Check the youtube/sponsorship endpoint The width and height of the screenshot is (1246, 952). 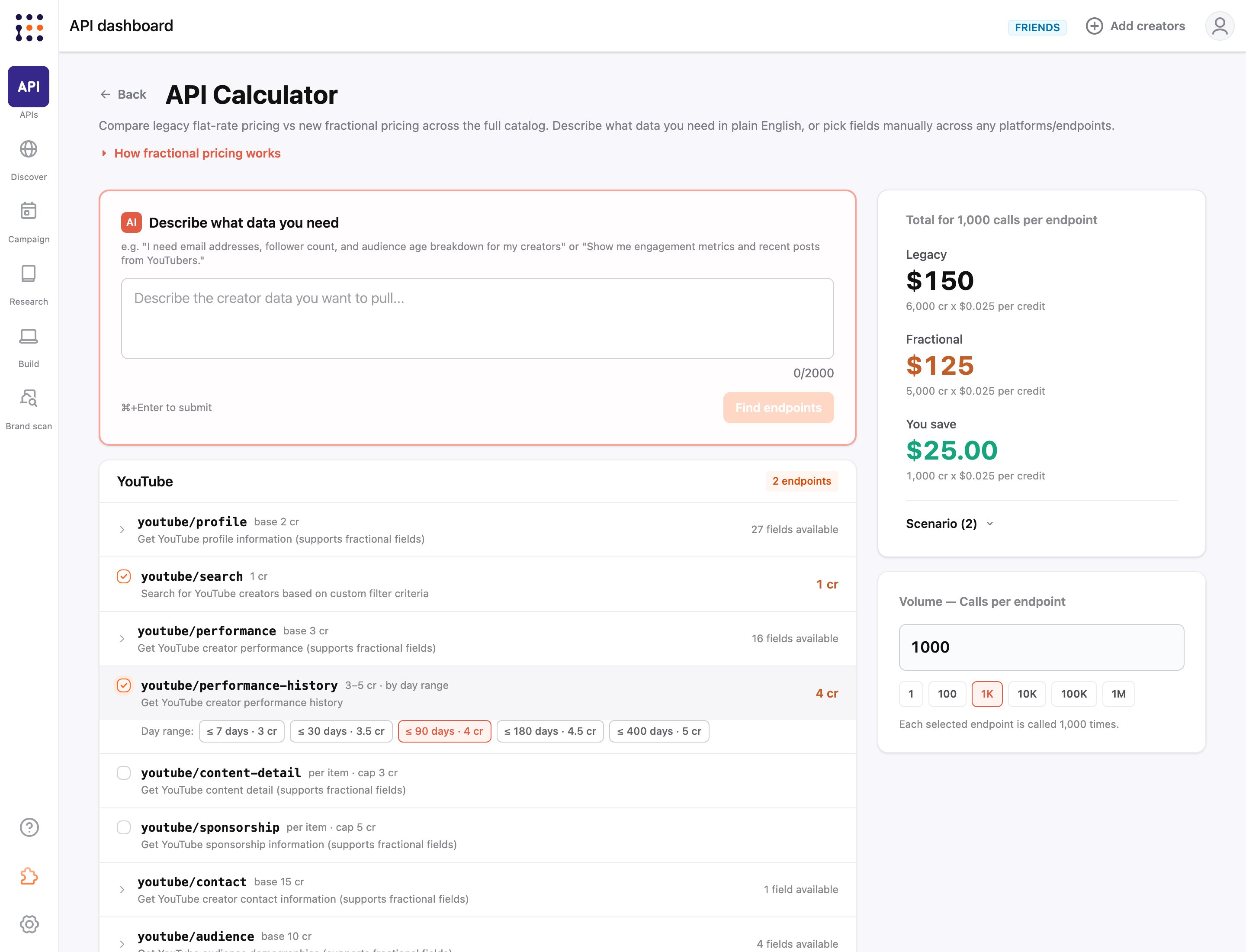124,827
